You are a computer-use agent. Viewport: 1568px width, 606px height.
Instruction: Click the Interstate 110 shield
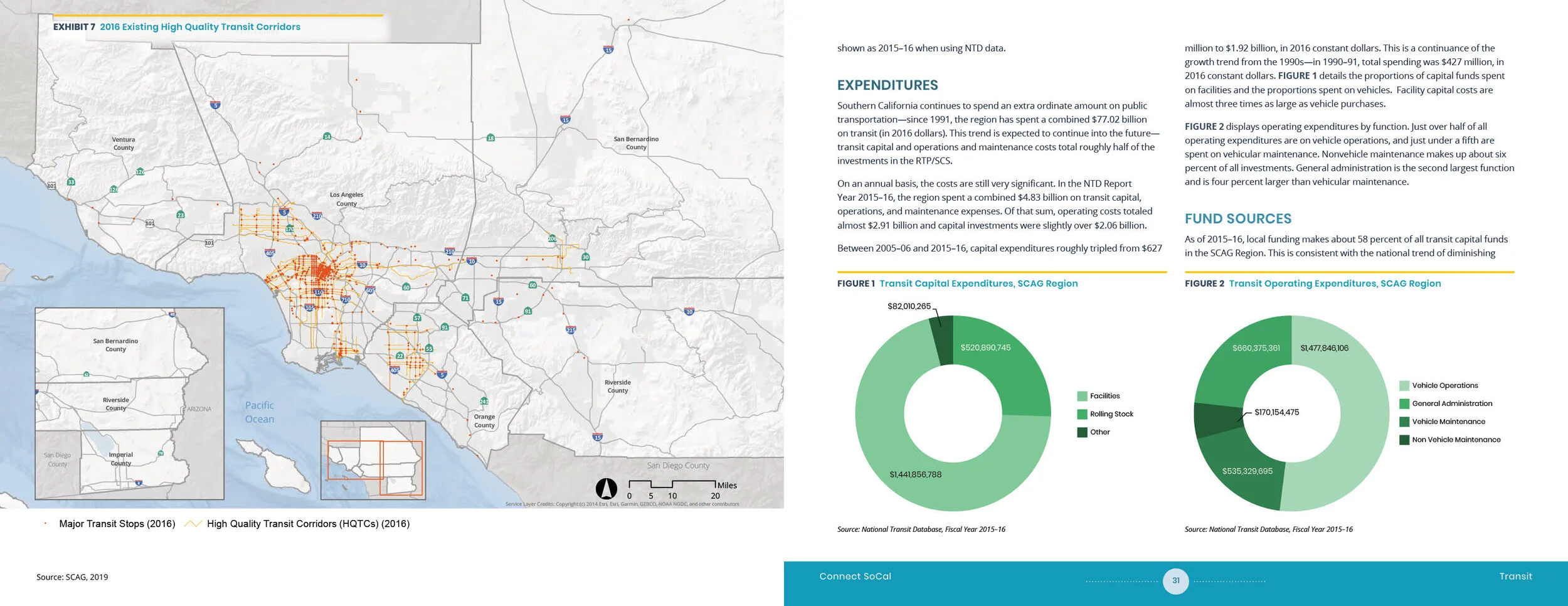[x=318, y=292]
